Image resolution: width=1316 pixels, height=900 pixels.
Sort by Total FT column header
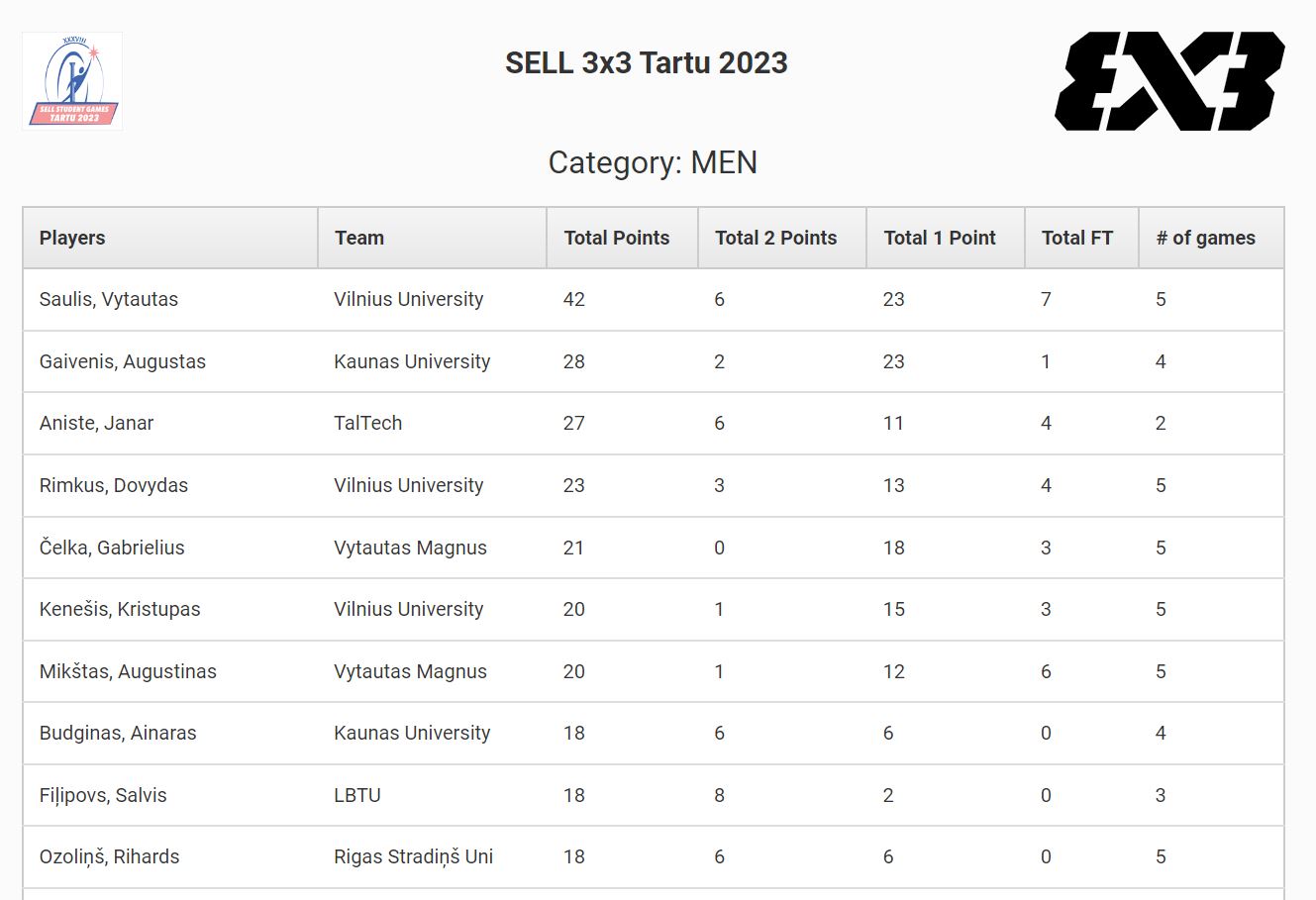(x=1077, y=238)
